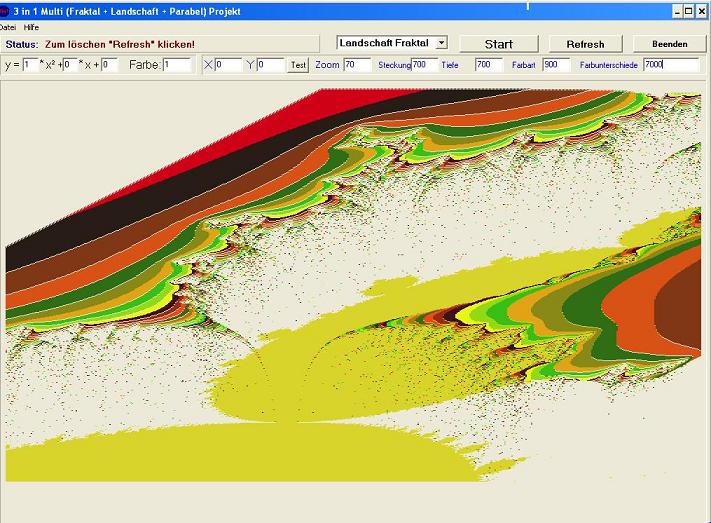The height and width of the screenshot is (523, 711).
Task: Select the constant term input field
Action: (x=109, y=65)
